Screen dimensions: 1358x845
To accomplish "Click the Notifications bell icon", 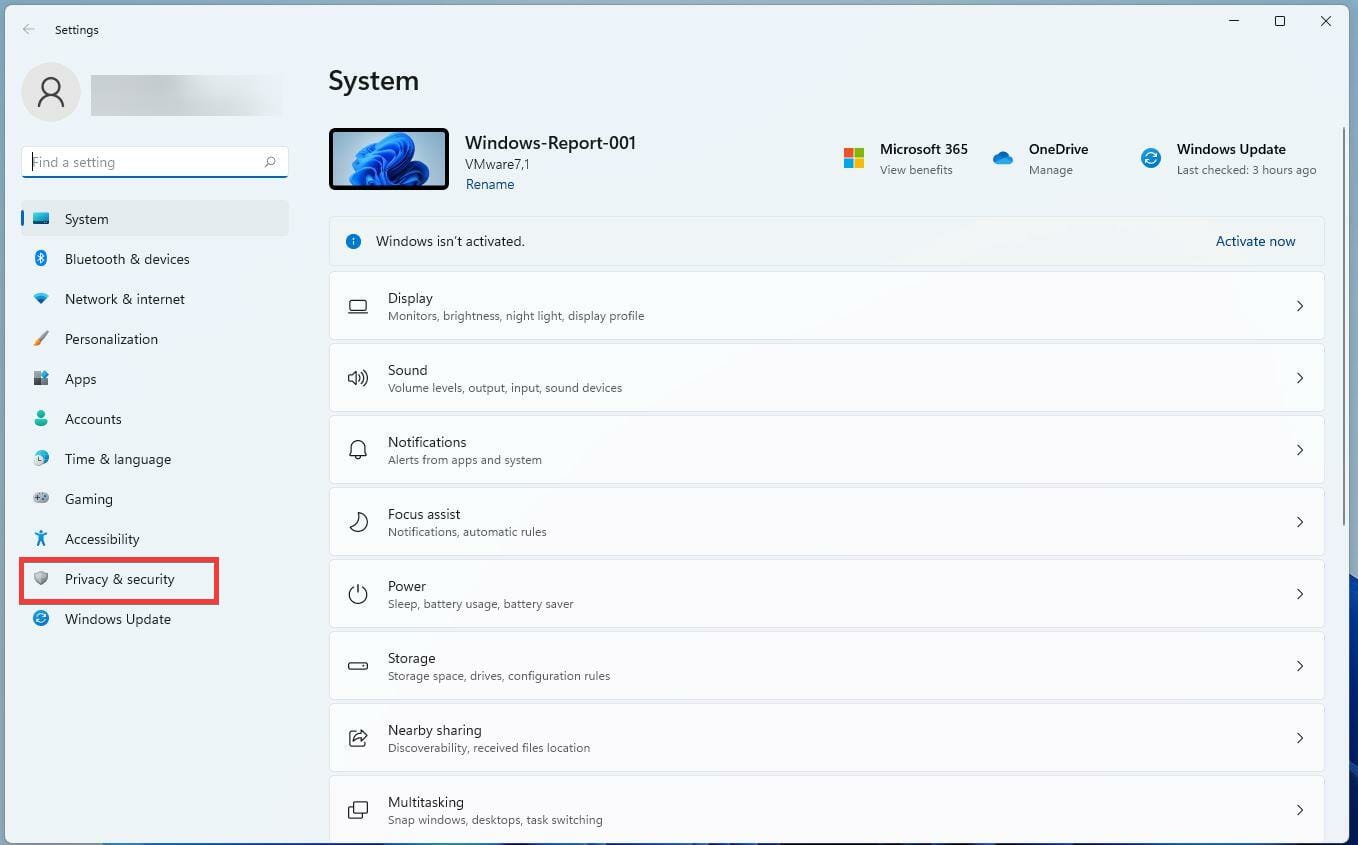I will pyautogui.click(x=358, y=450).
